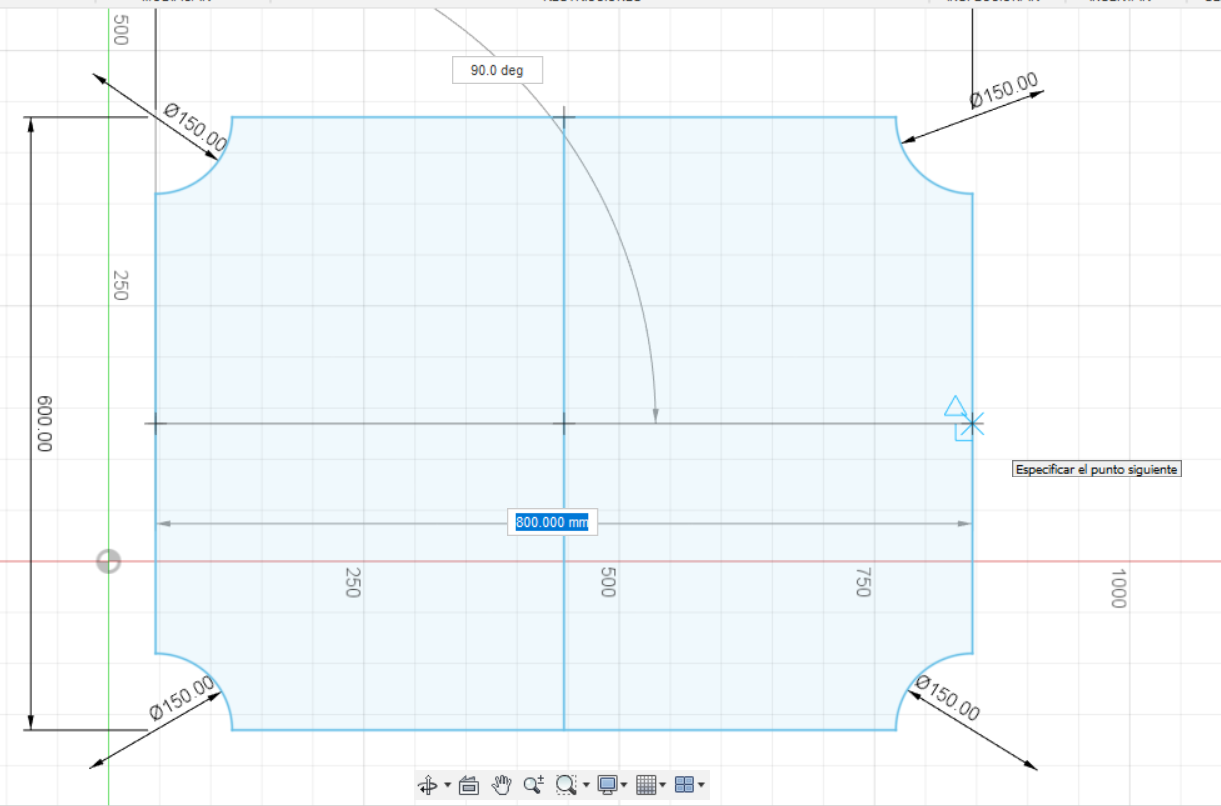Activate the Pan hand tool
This screenshot has height=806, width=1221.
click(501, 785)
